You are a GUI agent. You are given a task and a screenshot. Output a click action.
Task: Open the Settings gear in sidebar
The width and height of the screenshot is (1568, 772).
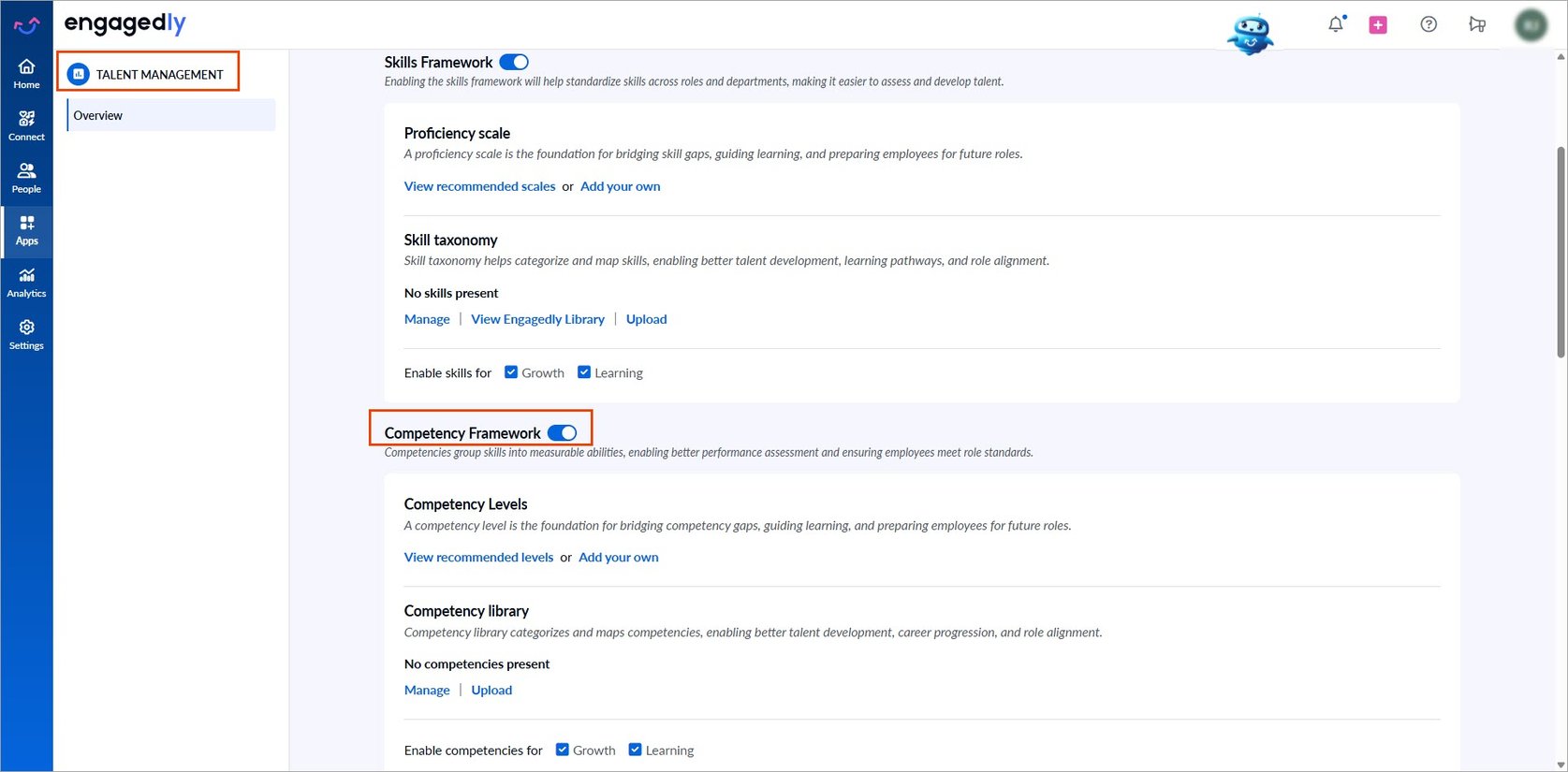point(26,335)
